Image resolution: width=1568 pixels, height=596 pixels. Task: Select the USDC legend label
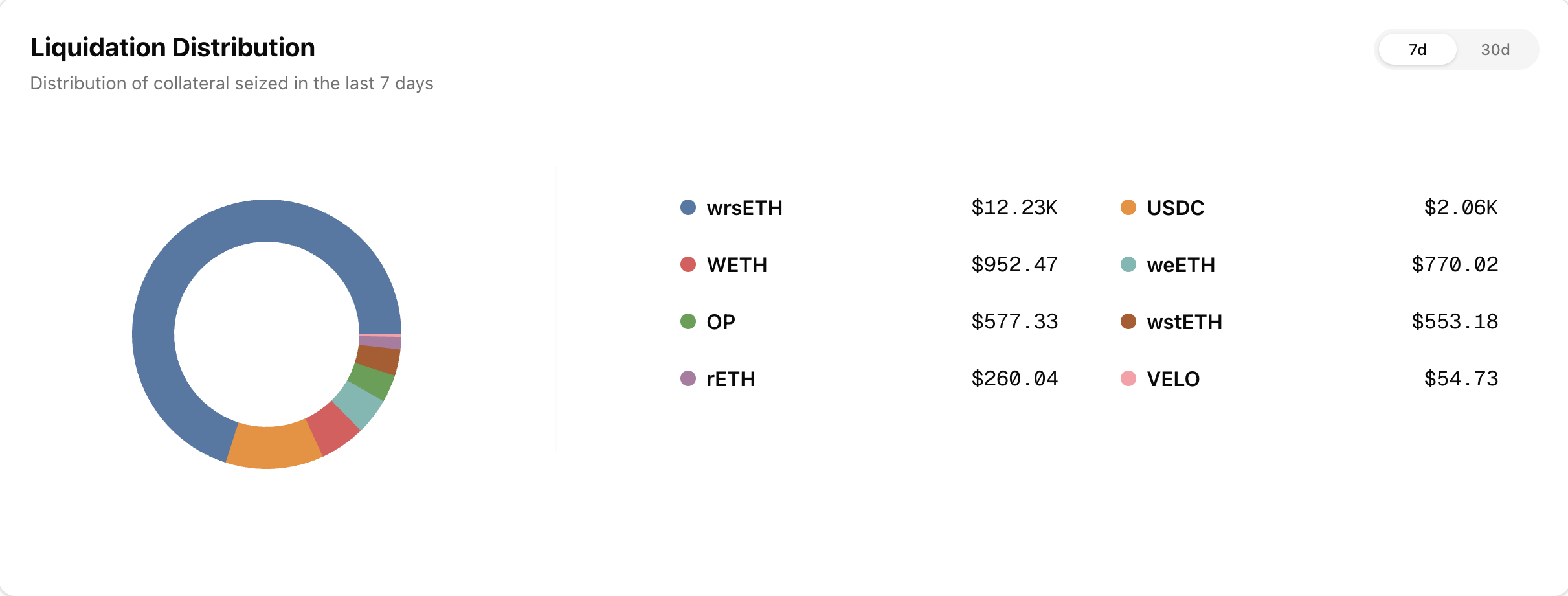coord(1175,208)
